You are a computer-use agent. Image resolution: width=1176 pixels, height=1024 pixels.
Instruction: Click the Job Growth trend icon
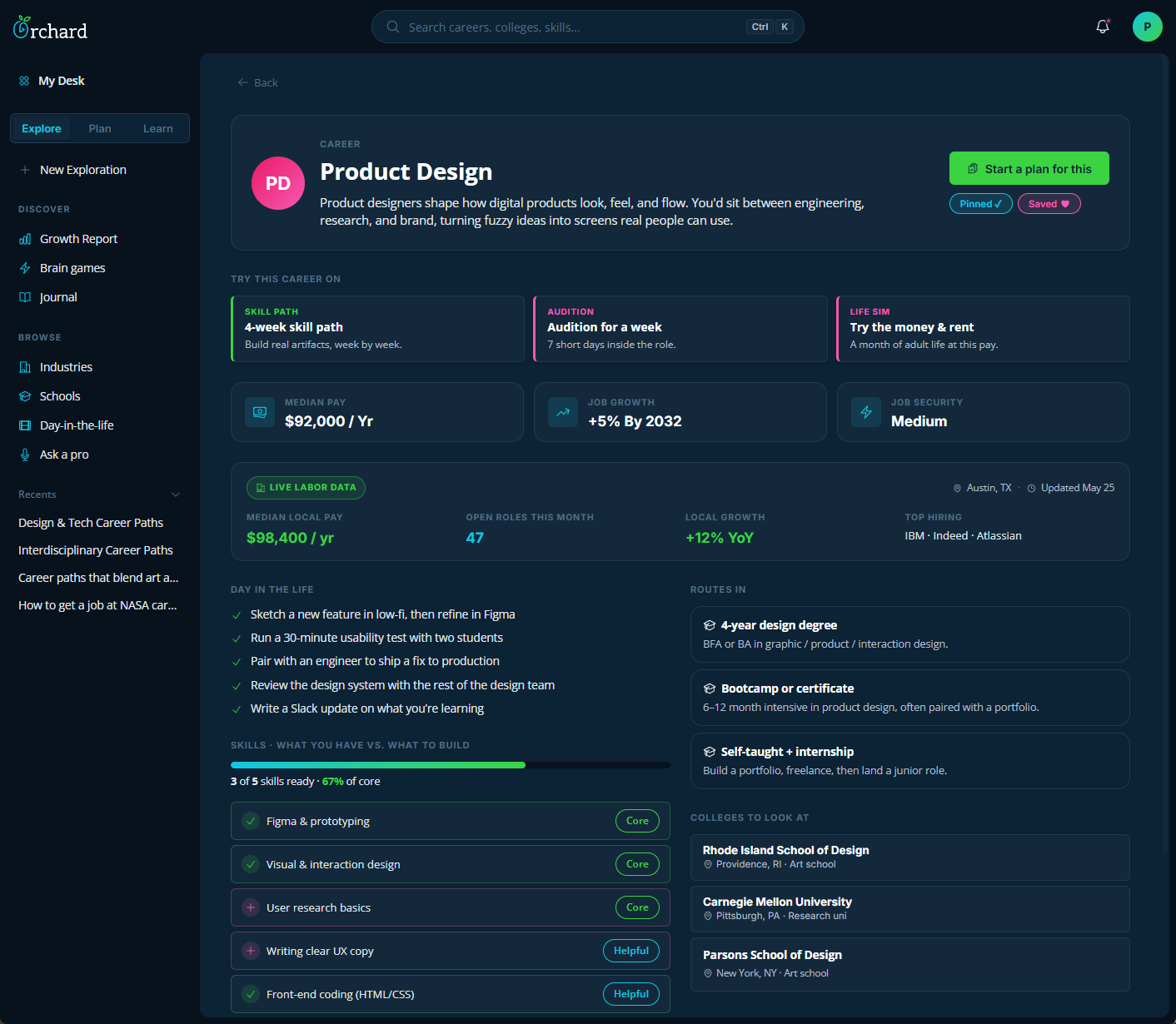tap(563, 412)
